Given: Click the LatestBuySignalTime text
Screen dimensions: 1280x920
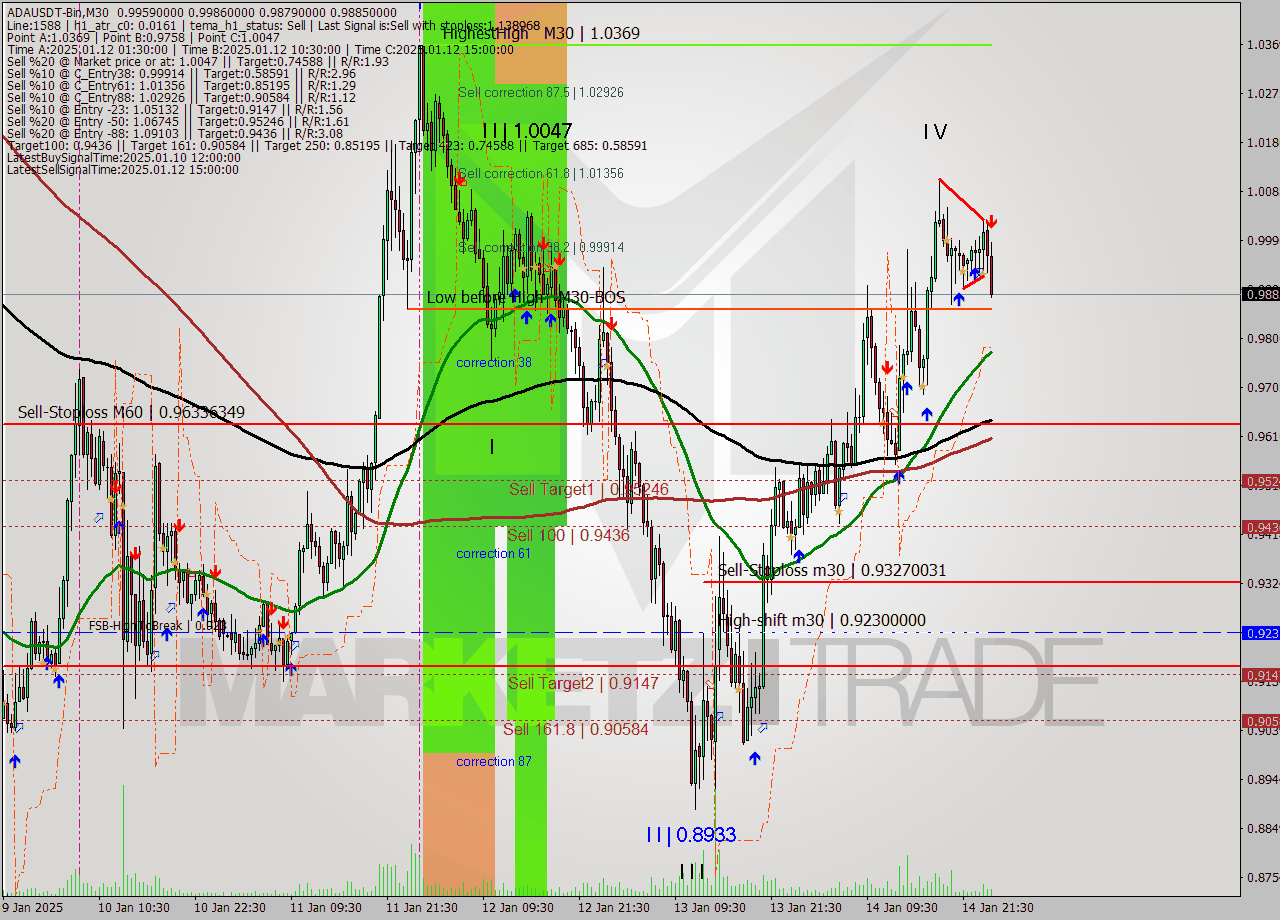Looking at the screenshot, I should pos(124,157).
